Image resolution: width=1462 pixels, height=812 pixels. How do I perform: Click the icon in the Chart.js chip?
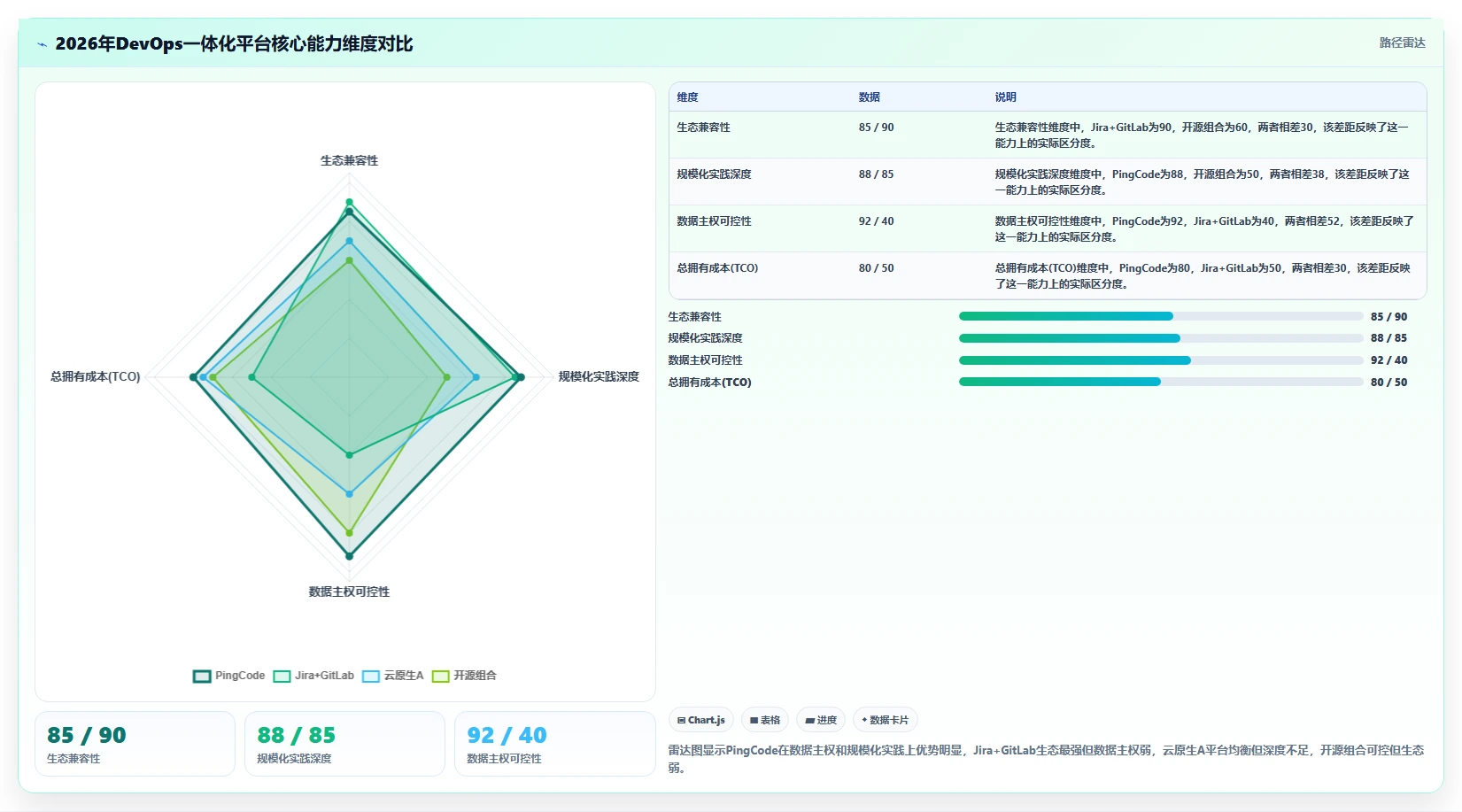(x=681, y=720)
